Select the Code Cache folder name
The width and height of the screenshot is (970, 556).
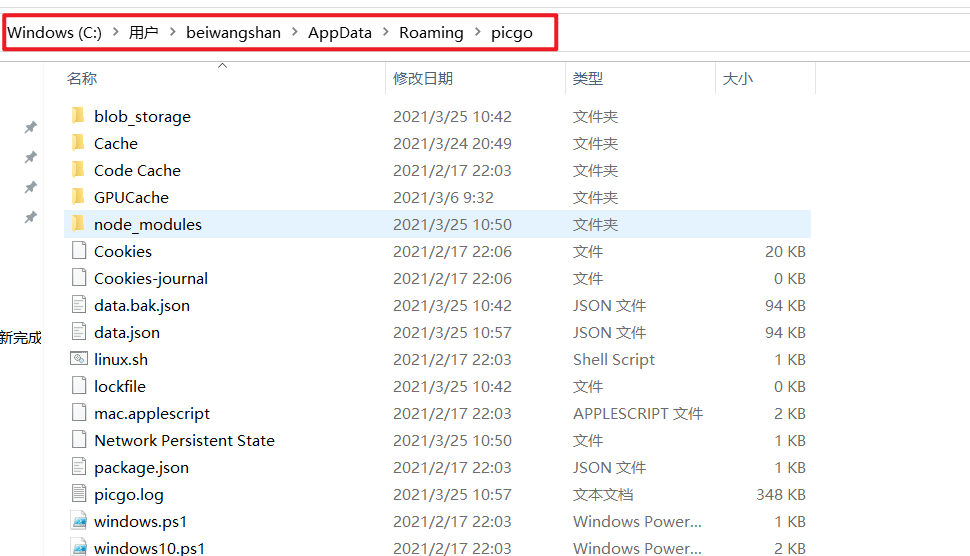click(x=137, y=170)
